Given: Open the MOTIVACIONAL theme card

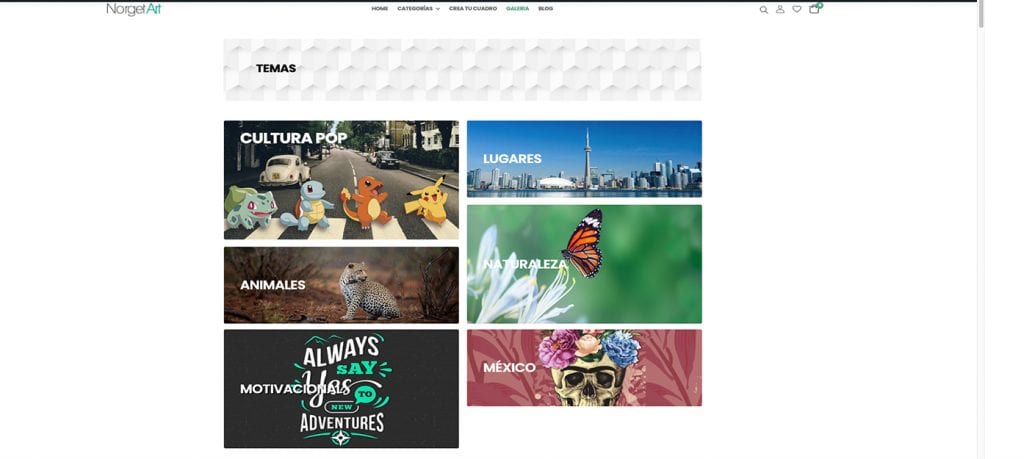Looking at the screenshot, I should click(x=341, y=388).
